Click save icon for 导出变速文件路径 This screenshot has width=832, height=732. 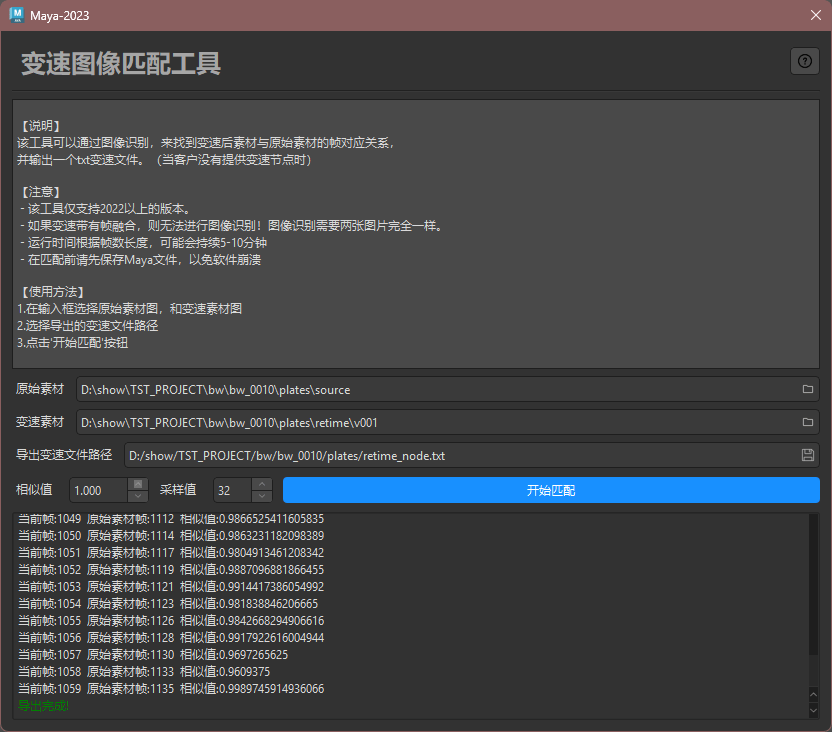click(807, 455)
